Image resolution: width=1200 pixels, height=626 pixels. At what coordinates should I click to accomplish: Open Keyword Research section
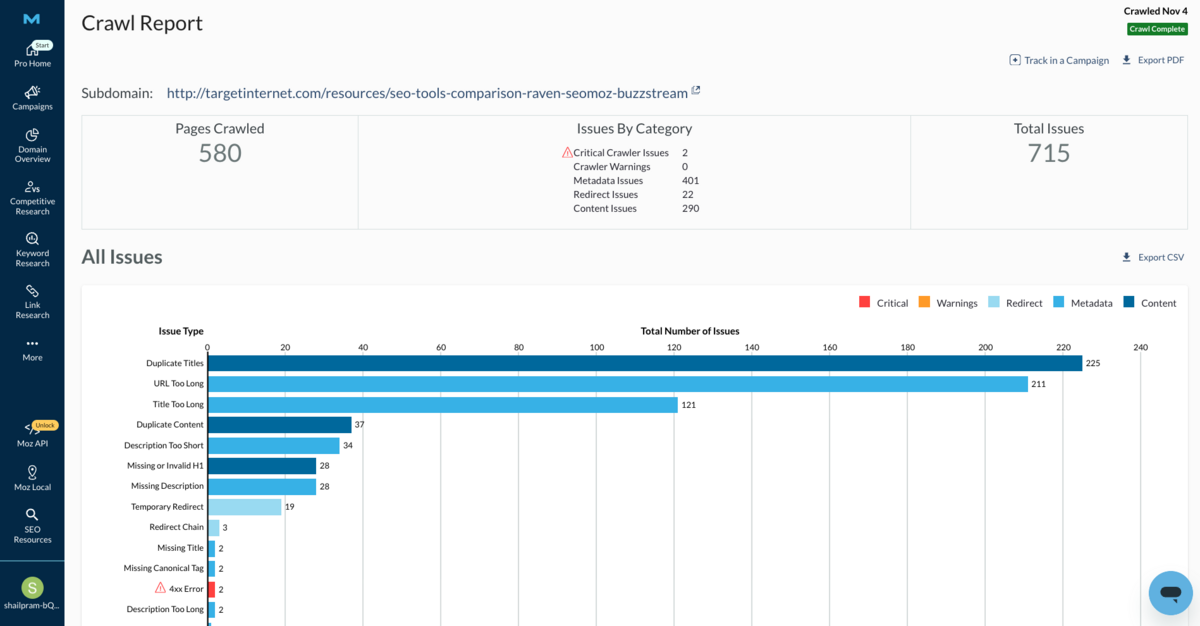[x=32, y=250]
